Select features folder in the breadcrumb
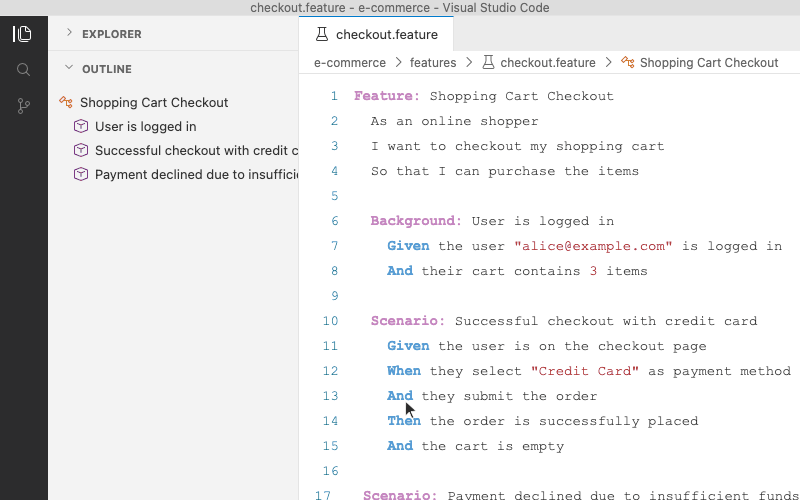800x500 pixels. 433,63
